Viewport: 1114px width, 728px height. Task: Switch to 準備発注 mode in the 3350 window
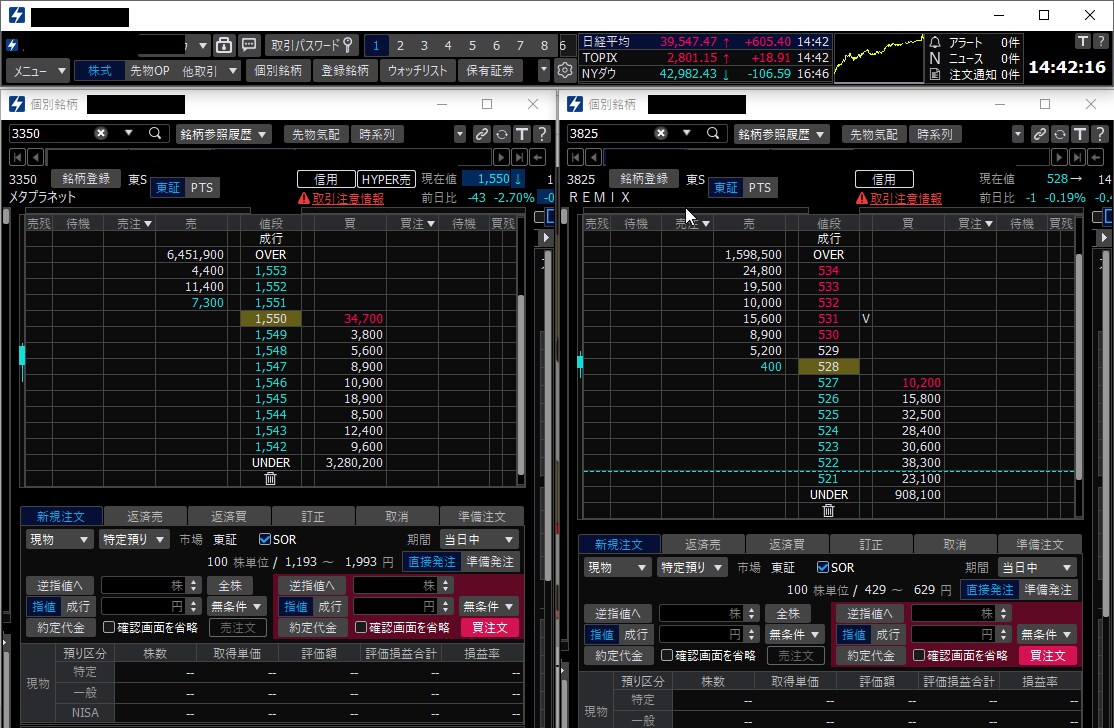(490, 562)
